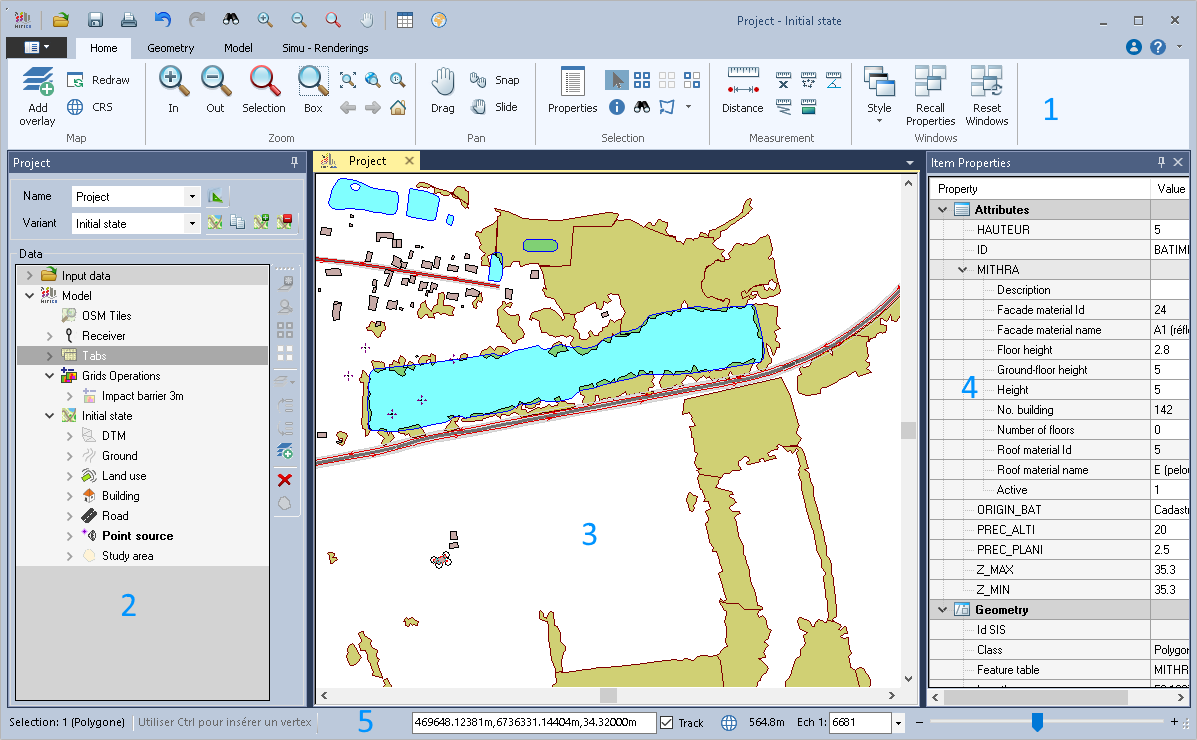
Task: Click the user account icon
Action: point(1134,47)
